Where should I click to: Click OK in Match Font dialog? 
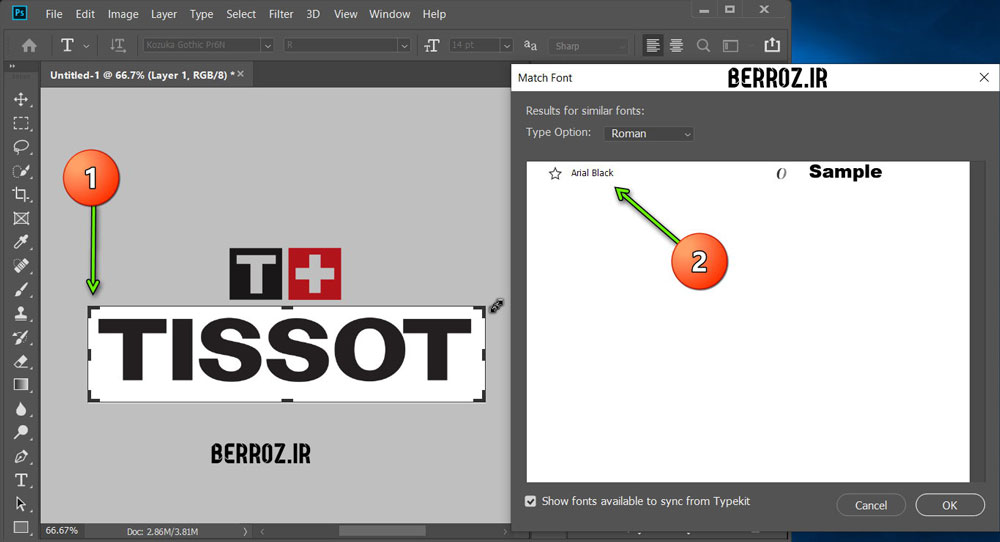pos(950,505)
